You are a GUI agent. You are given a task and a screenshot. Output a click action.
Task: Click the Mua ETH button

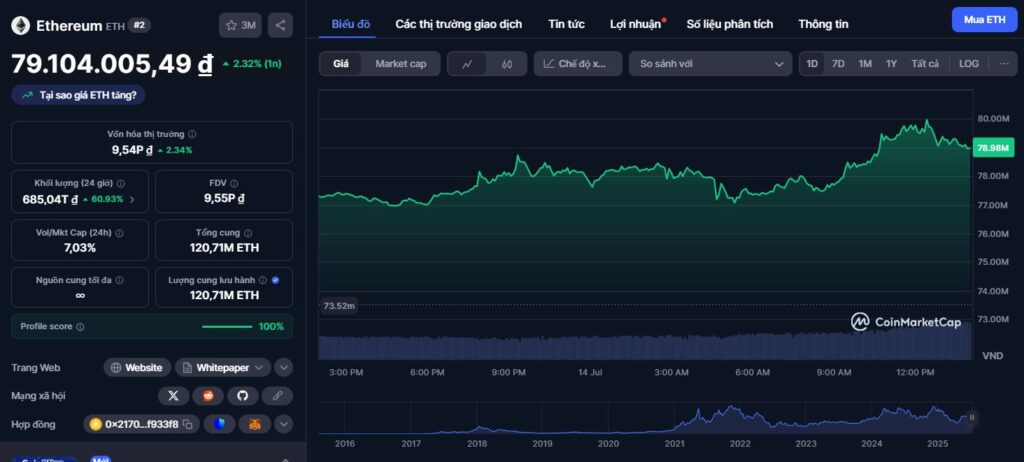point(984,20)
